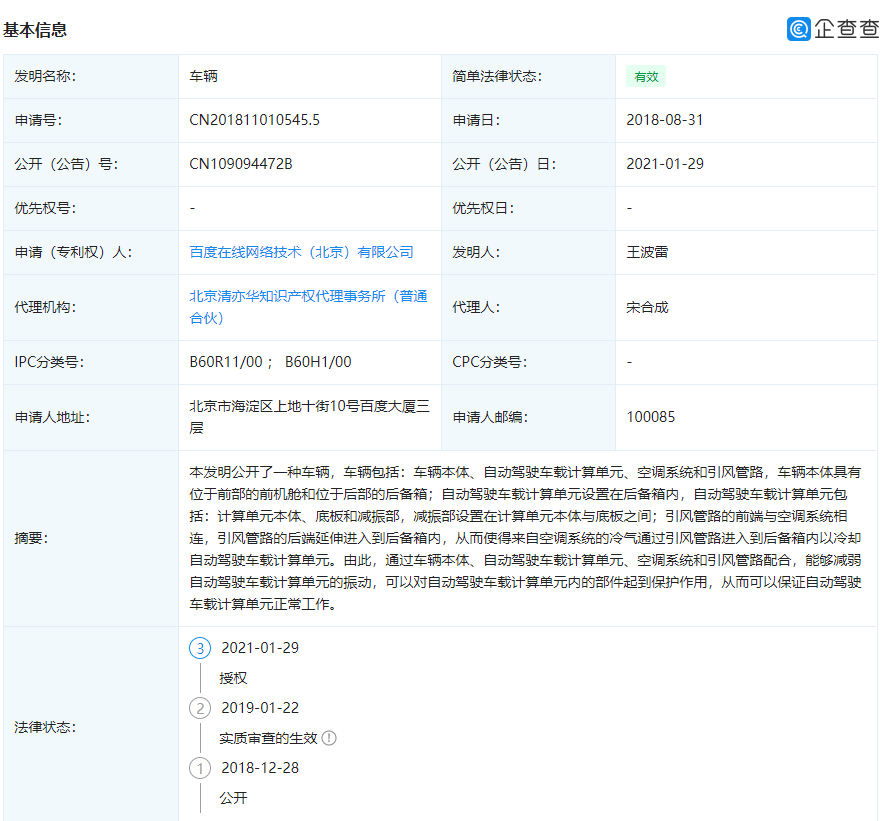This screenshot has height=821, width=890.
Task: Click the applicant address 北京市海淀区上地十街10号
Action: point(309,417)
